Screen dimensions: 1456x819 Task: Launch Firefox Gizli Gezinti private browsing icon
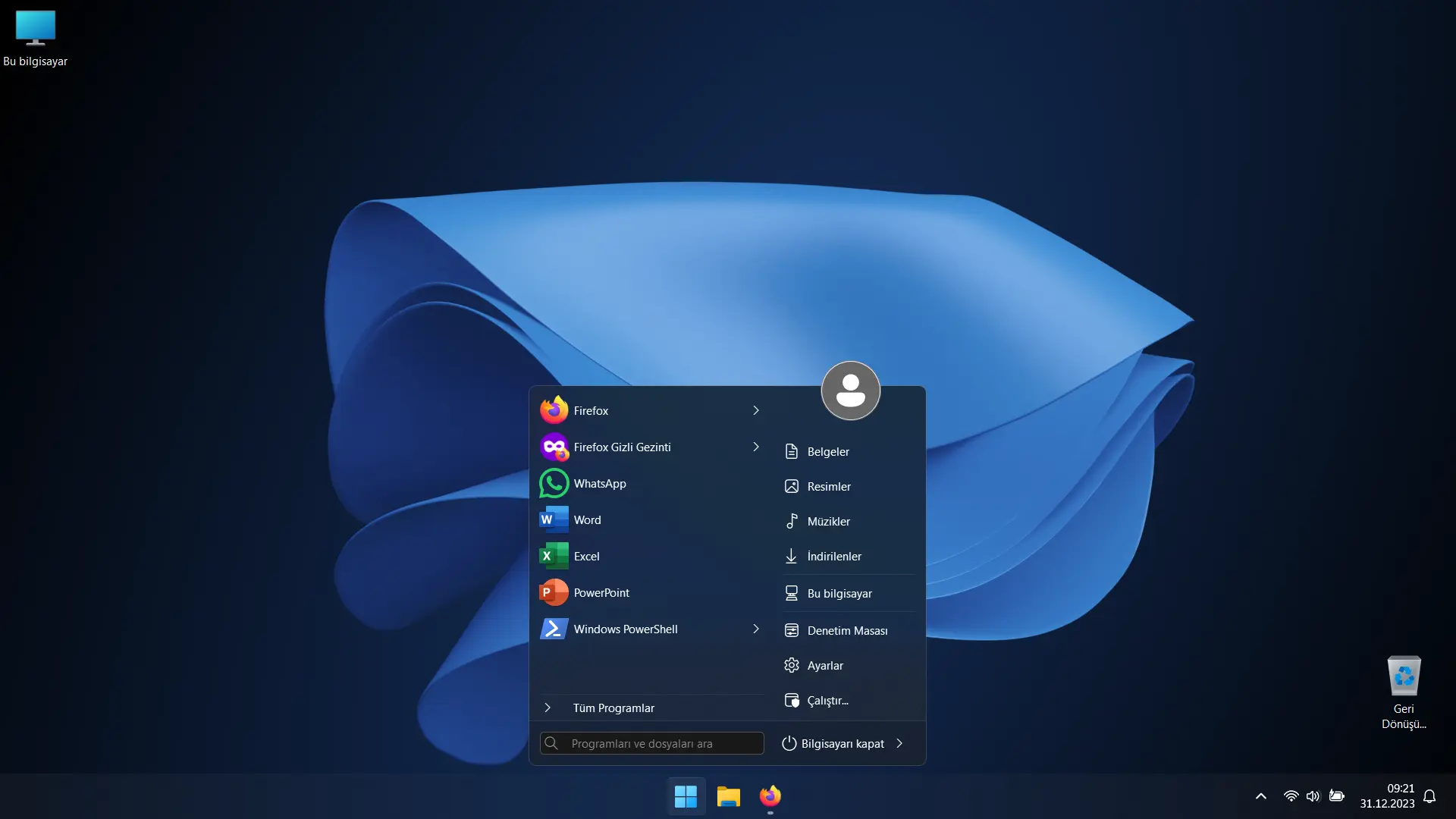(554, 447)
